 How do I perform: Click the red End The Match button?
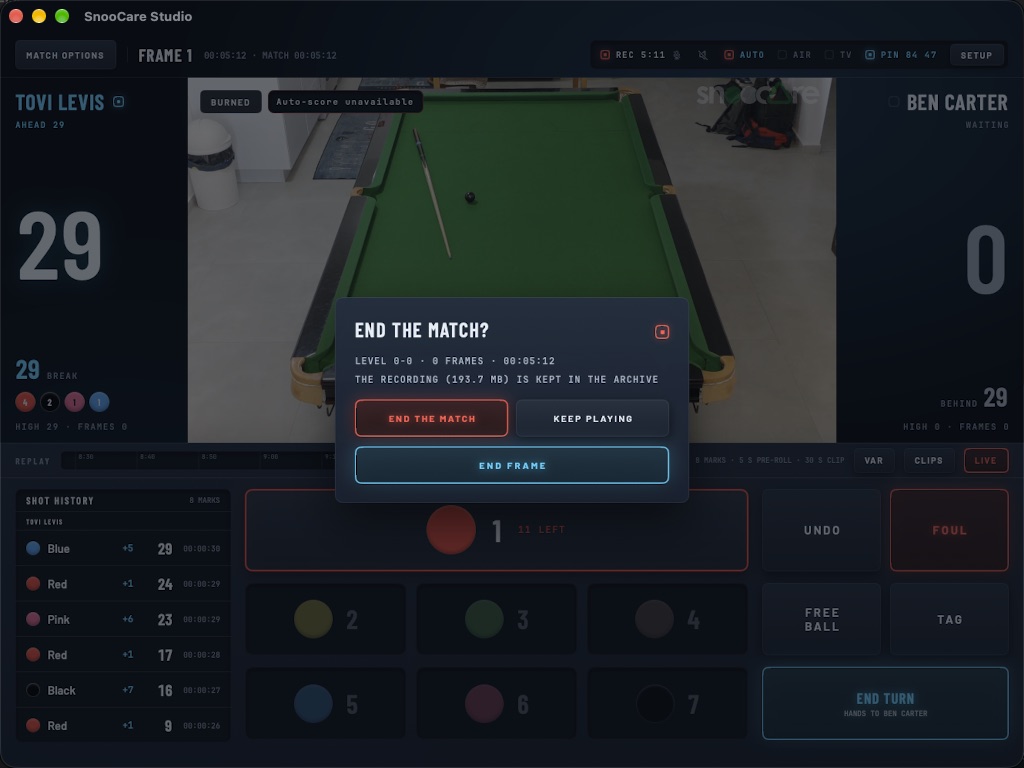point(431,418)
